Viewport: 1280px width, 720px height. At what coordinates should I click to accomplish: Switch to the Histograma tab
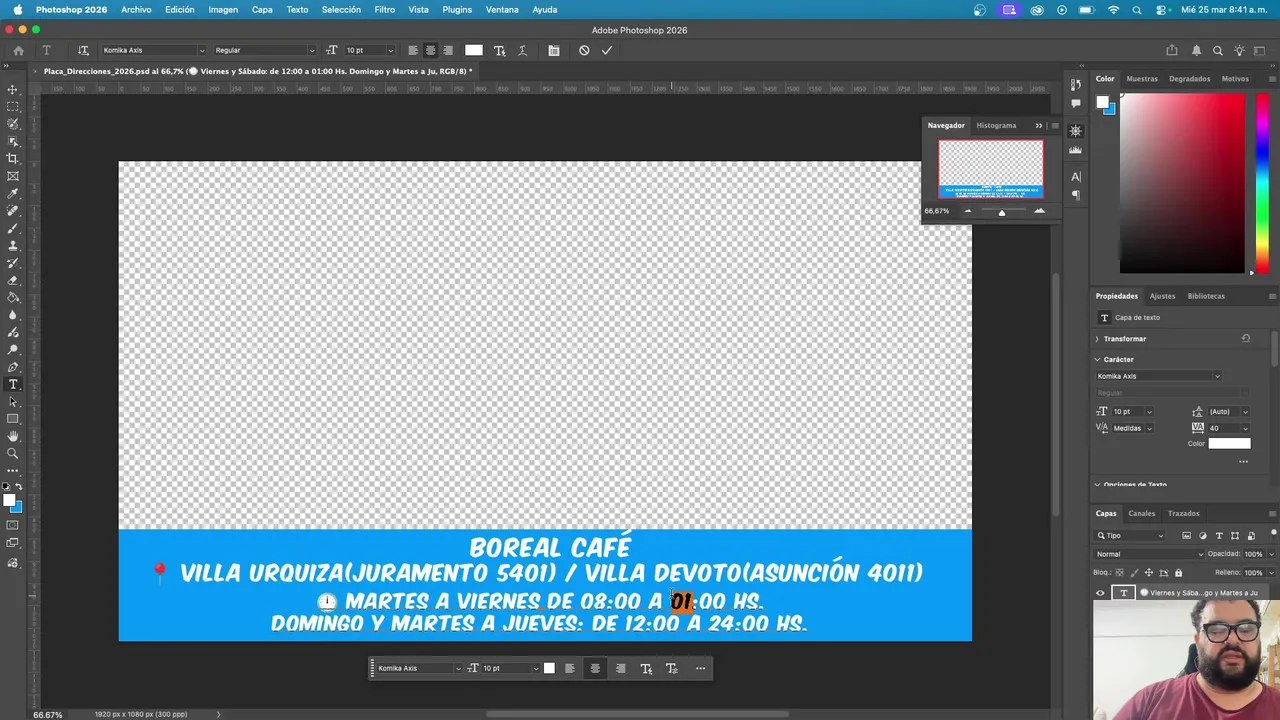(996, 125)
